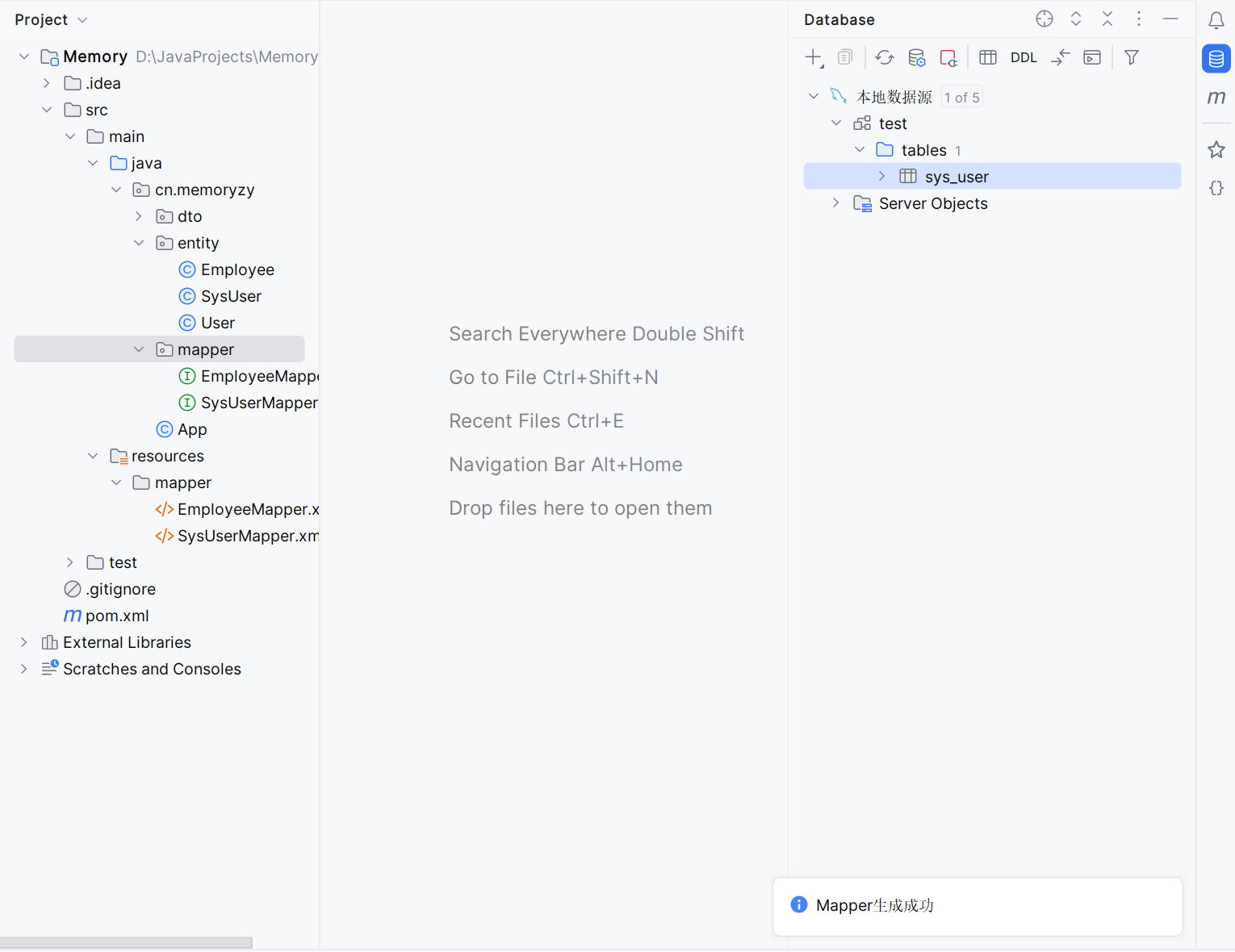Open the filter icon in Database toolbar
The width and height of the screenshot is (1235, 952).
pyautogui.click(x=1131, y=57)
